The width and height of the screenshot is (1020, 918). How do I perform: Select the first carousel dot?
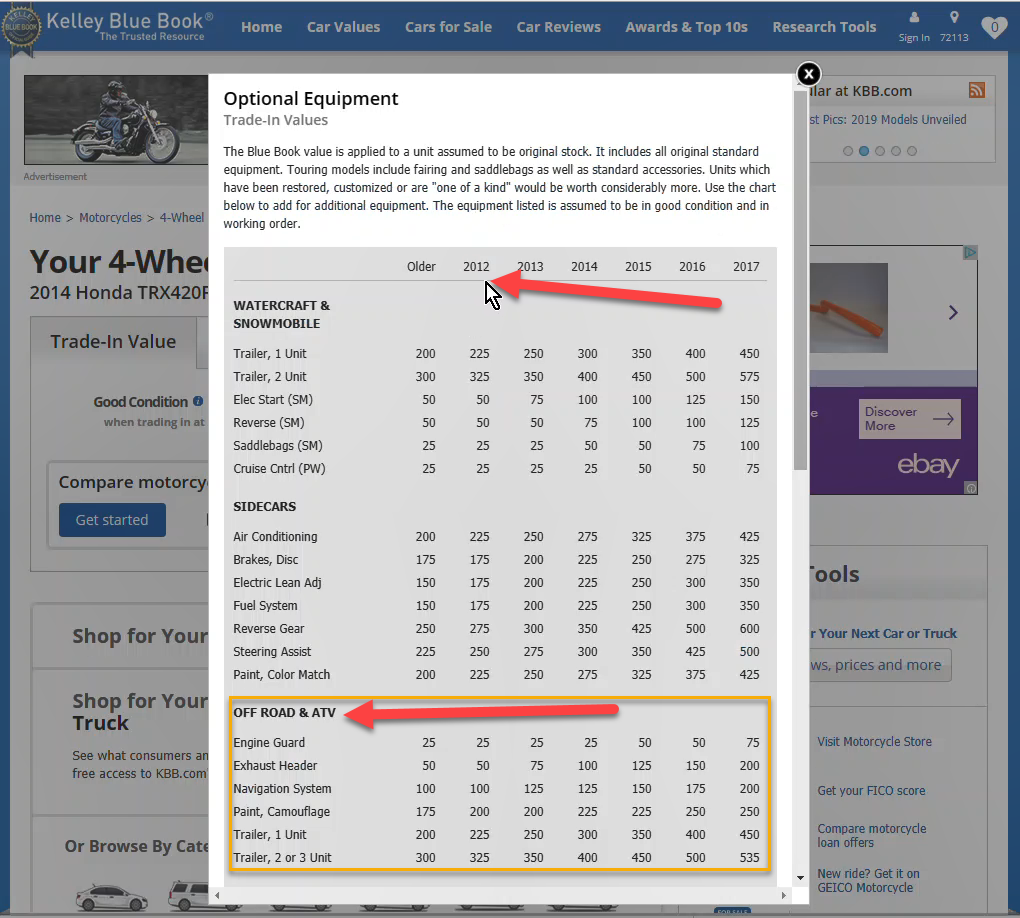point(848,151)
